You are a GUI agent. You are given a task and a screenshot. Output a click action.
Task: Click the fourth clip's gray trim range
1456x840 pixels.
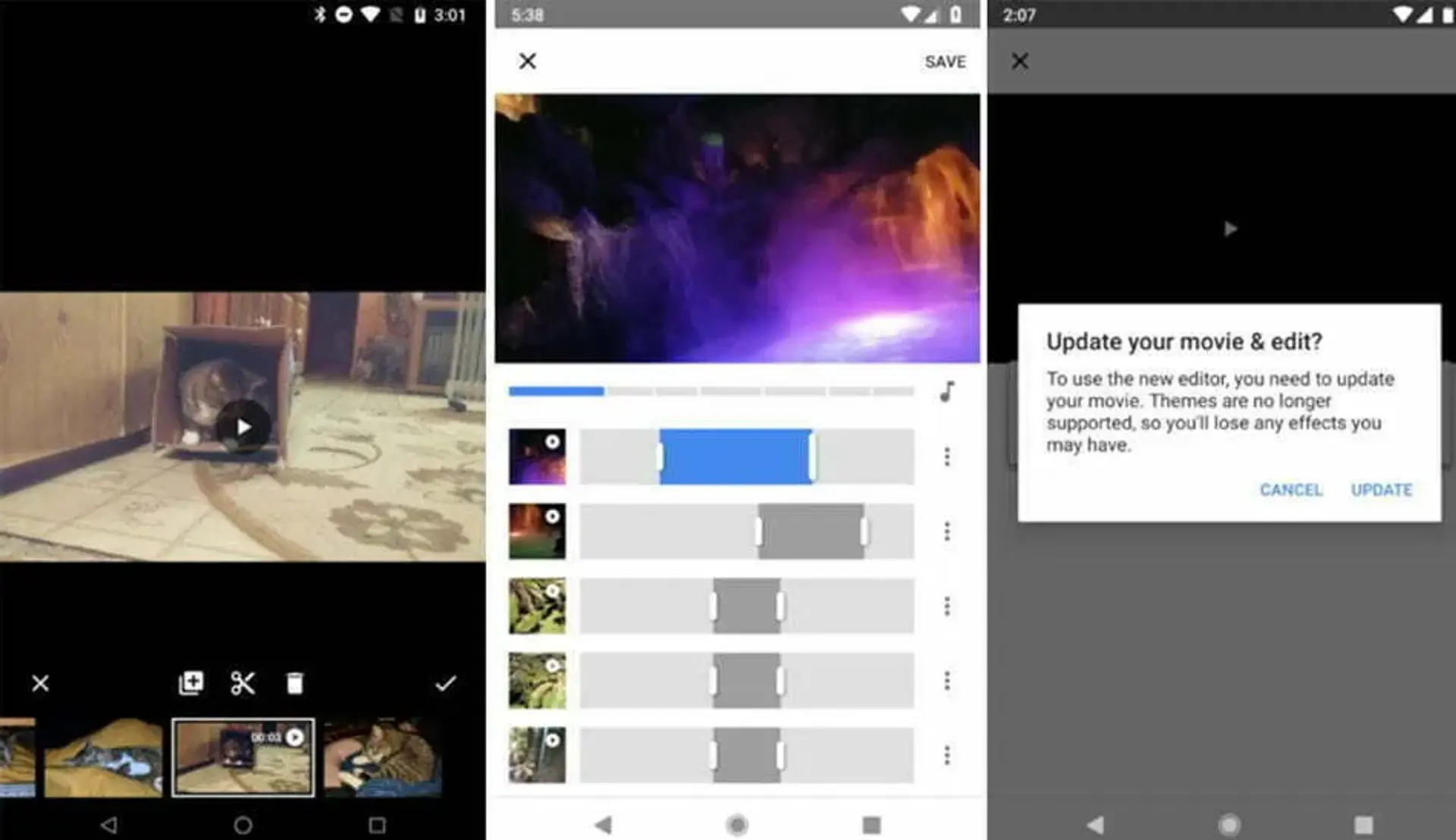[x=747, y=680]
